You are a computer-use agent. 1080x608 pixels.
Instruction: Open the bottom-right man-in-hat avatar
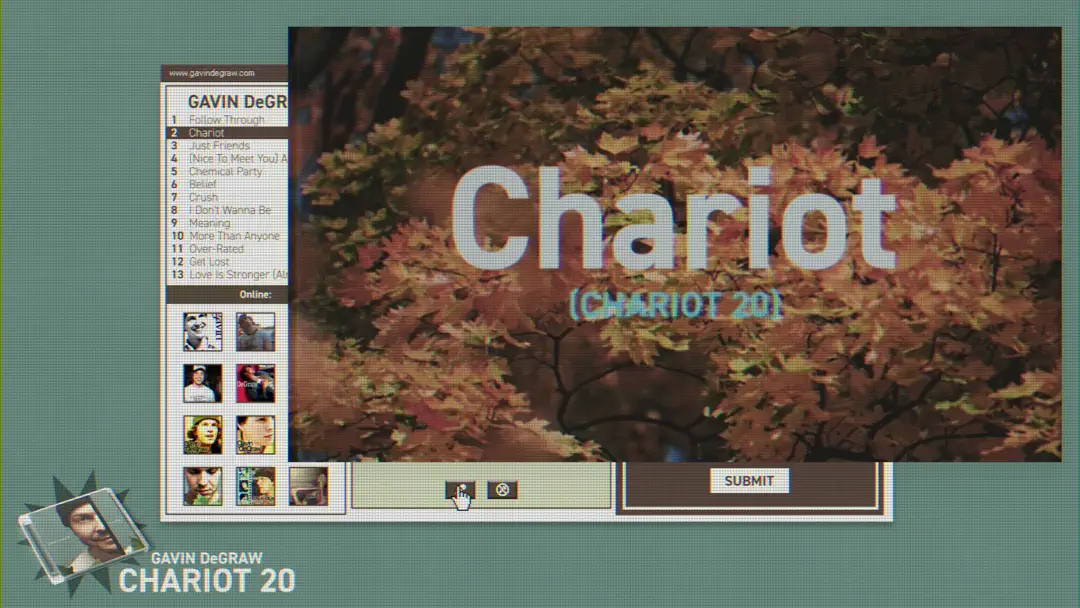(x=255, y=488)
